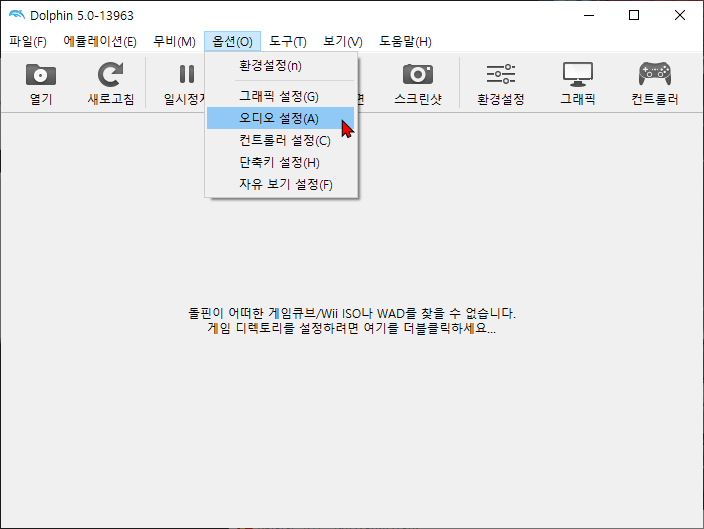The width and height of the screenshot is (704, 529).
Task: Click the Dolphin logo in title bar
Action: [17, 15]
